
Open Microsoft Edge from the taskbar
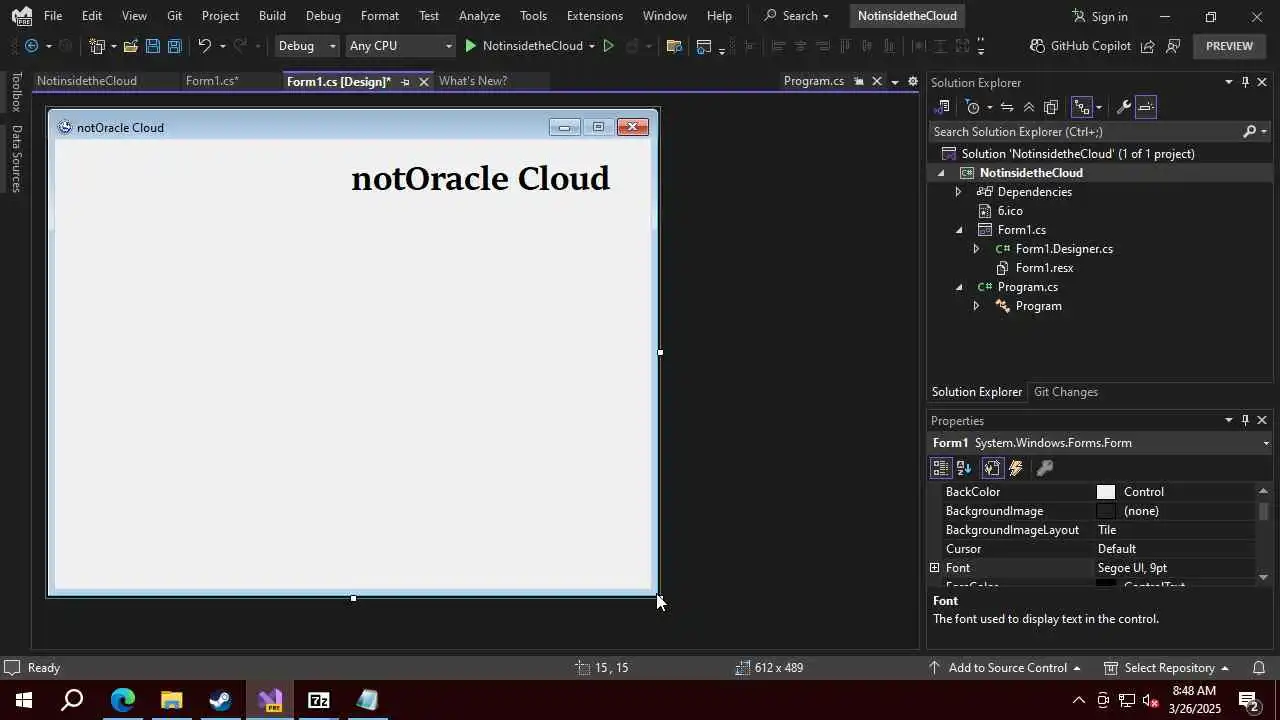tap(122, 700)
